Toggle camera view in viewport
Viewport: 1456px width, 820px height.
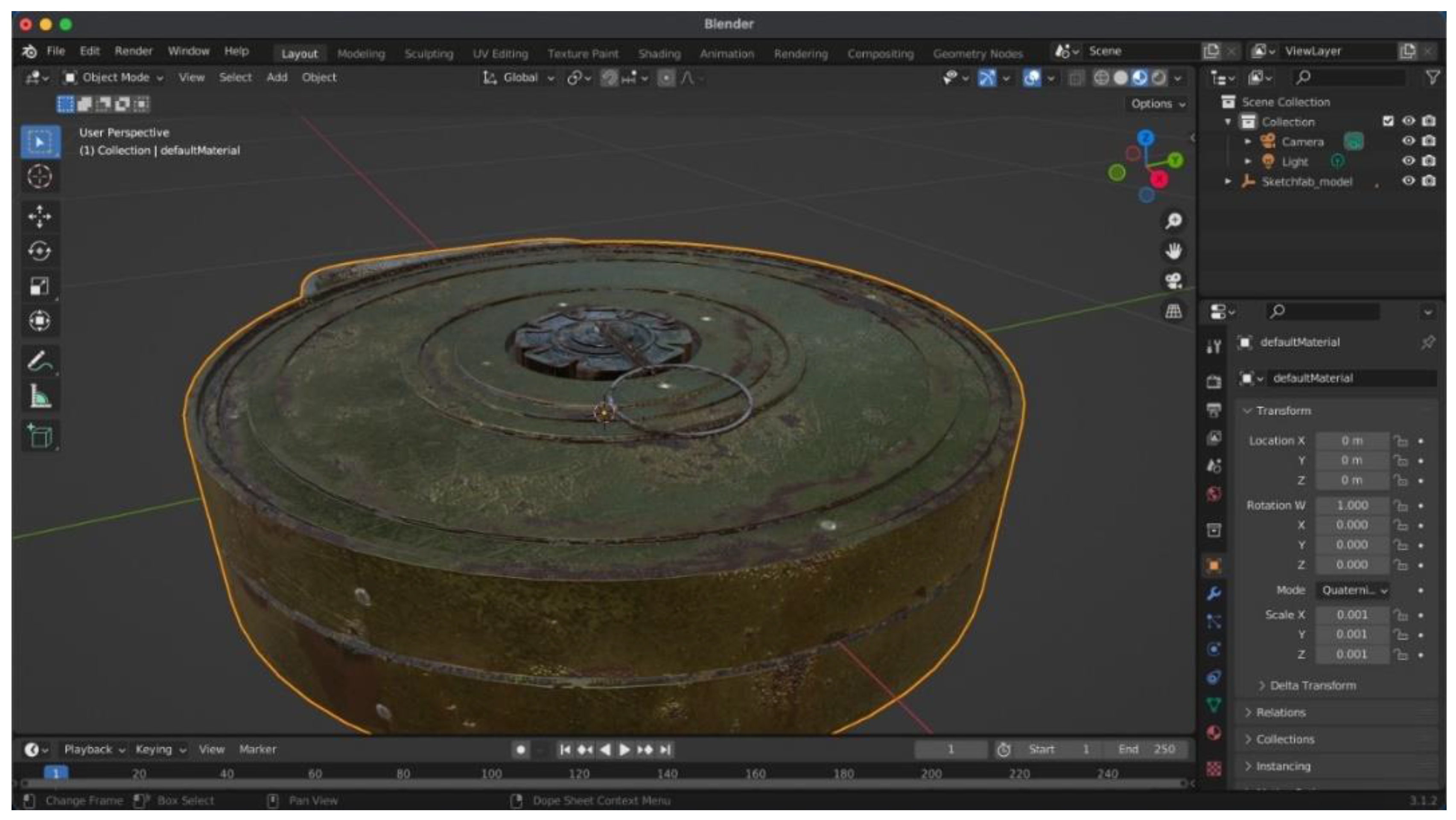coord(1173,281)
